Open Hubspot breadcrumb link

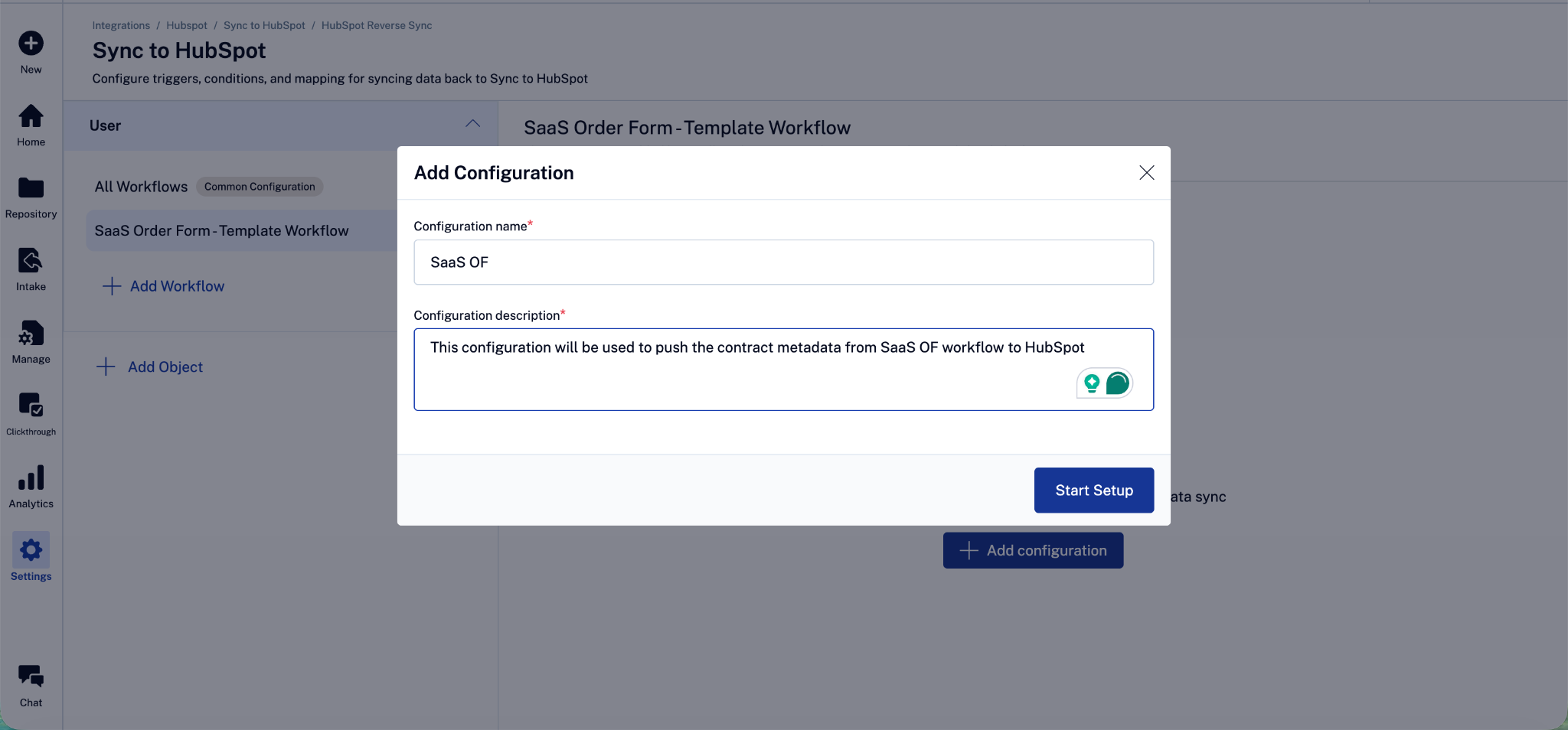pyautogui.click(x=187, y=25)
